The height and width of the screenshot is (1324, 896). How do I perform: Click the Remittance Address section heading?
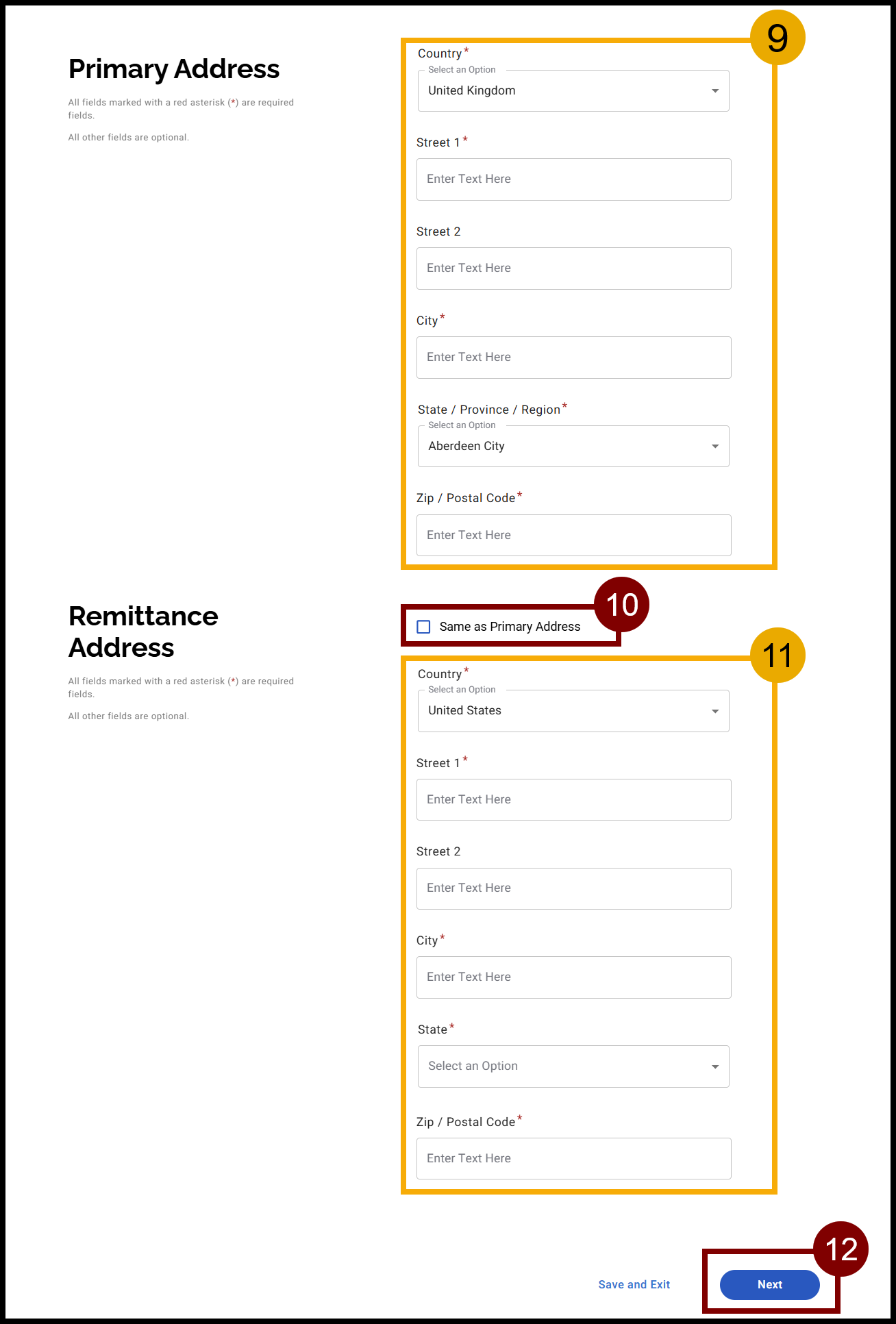143,632
